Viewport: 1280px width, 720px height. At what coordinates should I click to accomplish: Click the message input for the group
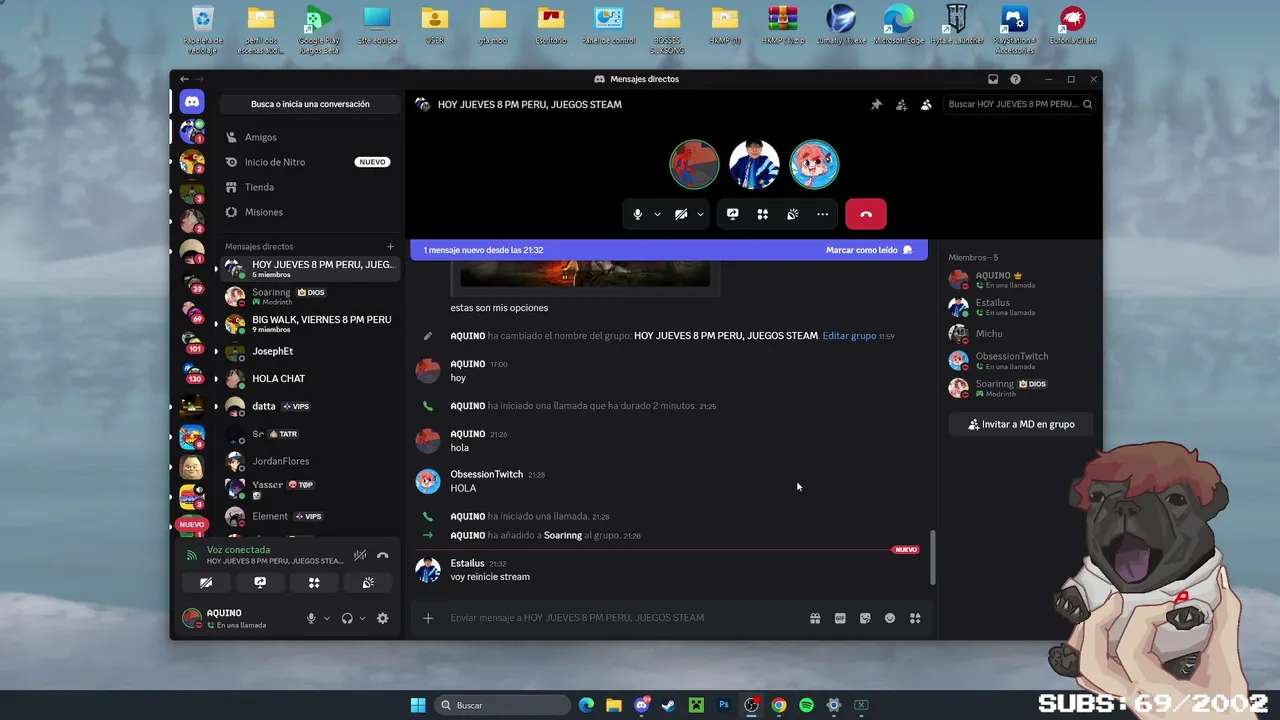point(625,618)
